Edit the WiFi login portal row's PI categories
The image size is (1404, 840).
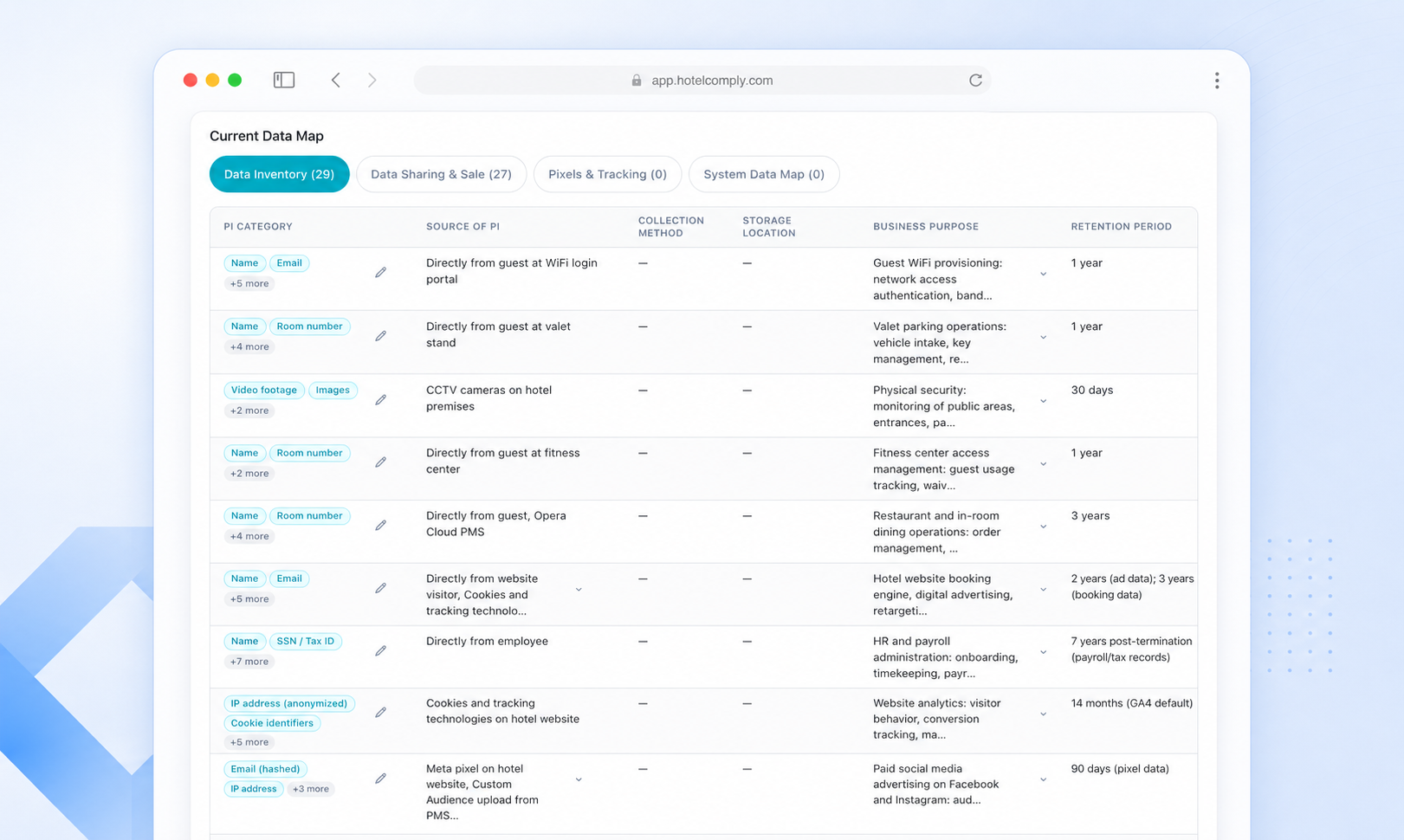[x=380, y=272]
